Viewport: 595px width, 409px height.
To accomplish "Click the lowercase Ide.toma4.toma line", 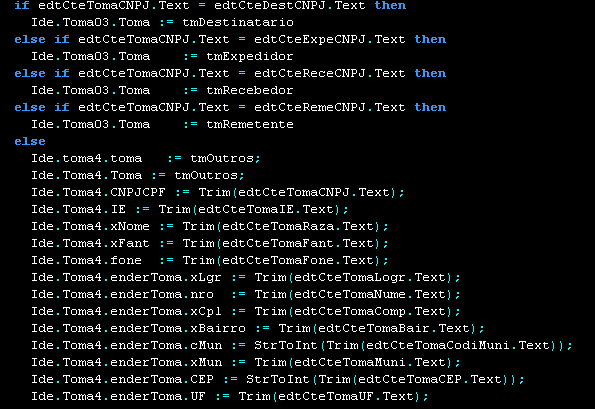I will (x=146, y=159).
